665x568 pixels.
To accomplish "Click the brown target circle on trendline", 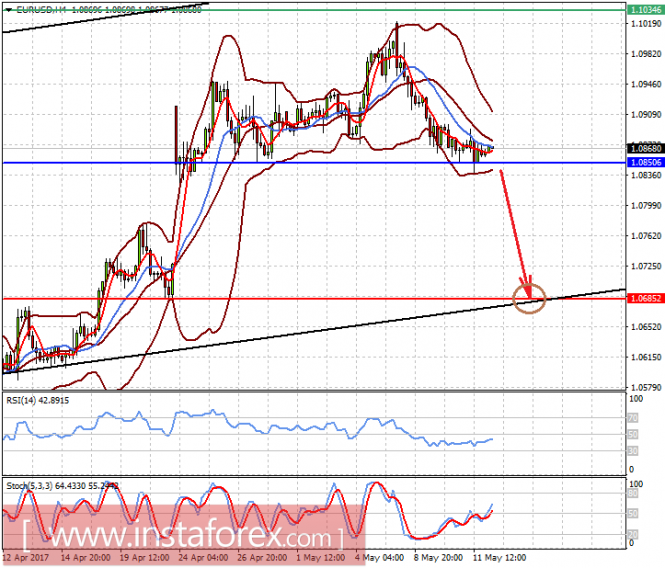I will 529,299.
